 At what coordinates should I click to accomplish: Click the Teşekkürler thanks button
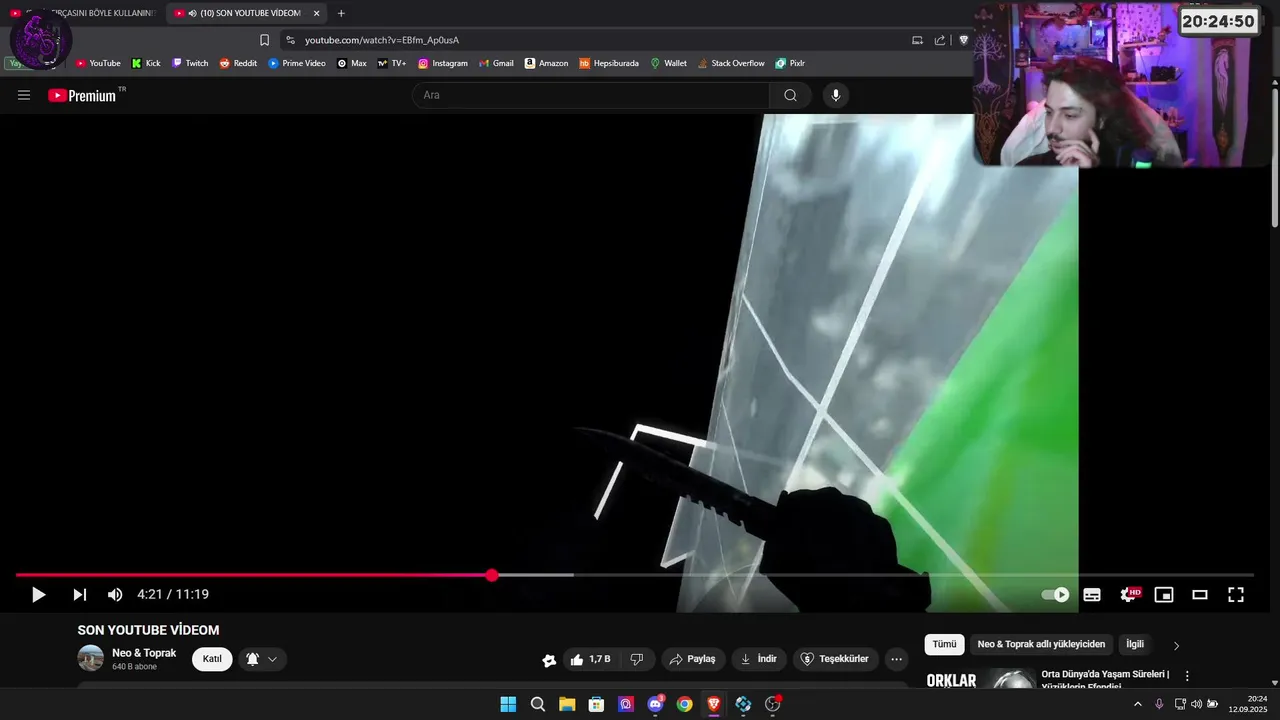836,659
